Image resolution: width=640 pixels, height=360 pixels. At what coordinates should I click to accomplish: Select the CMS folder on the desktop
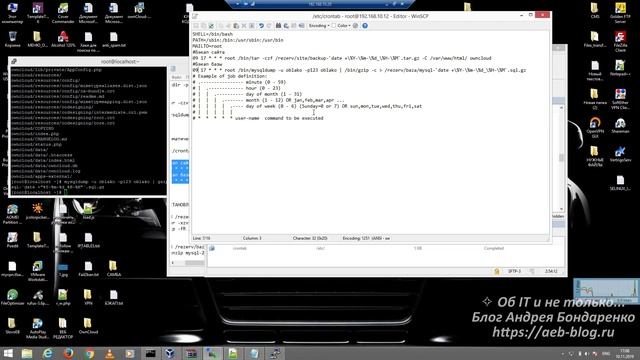point(595,11)
